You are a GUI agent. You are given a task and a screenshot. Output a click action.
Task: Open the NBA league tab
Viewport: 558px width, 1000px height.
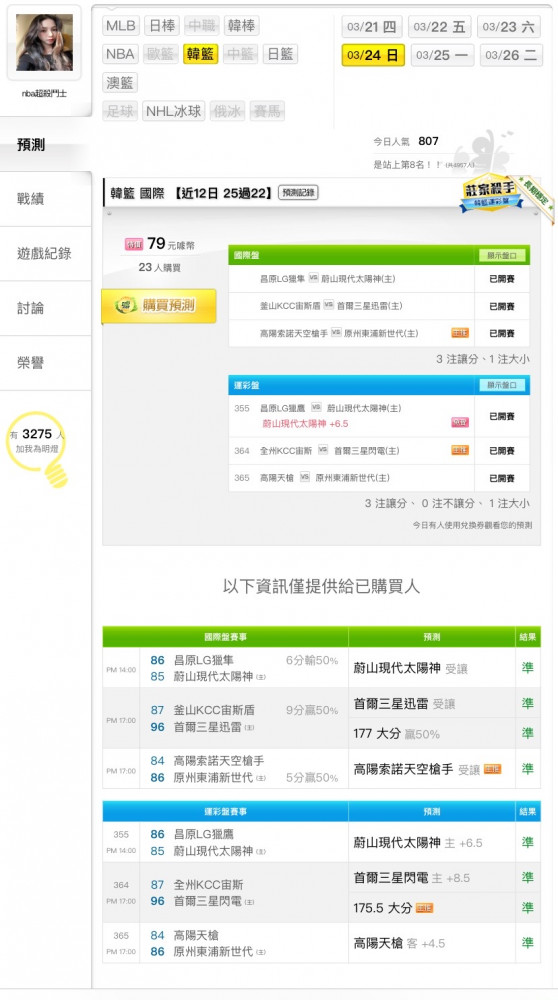(x=120, y=54)
